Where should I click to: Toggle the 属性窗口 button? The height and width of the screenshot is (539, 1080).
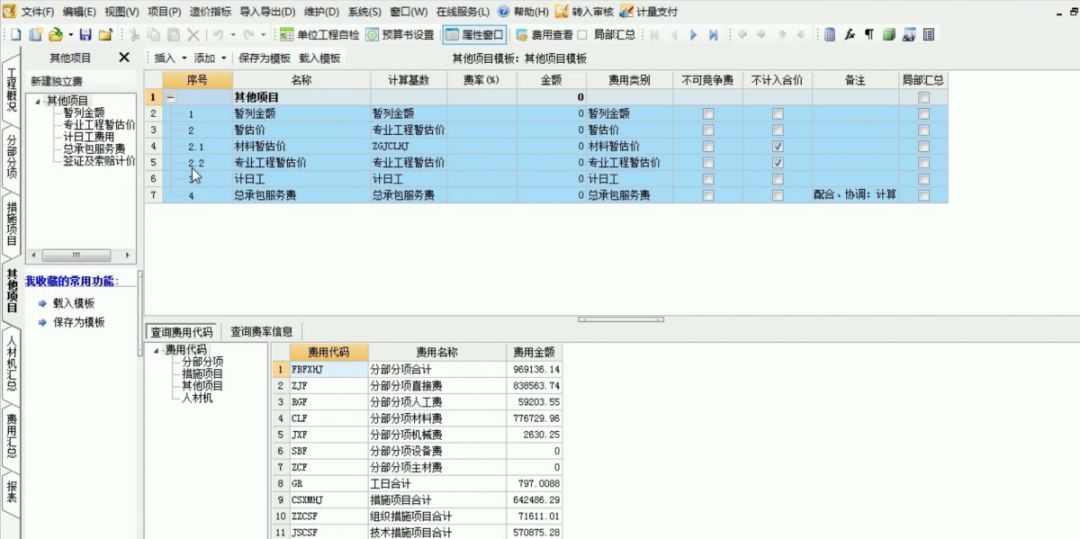coord(475,34)
